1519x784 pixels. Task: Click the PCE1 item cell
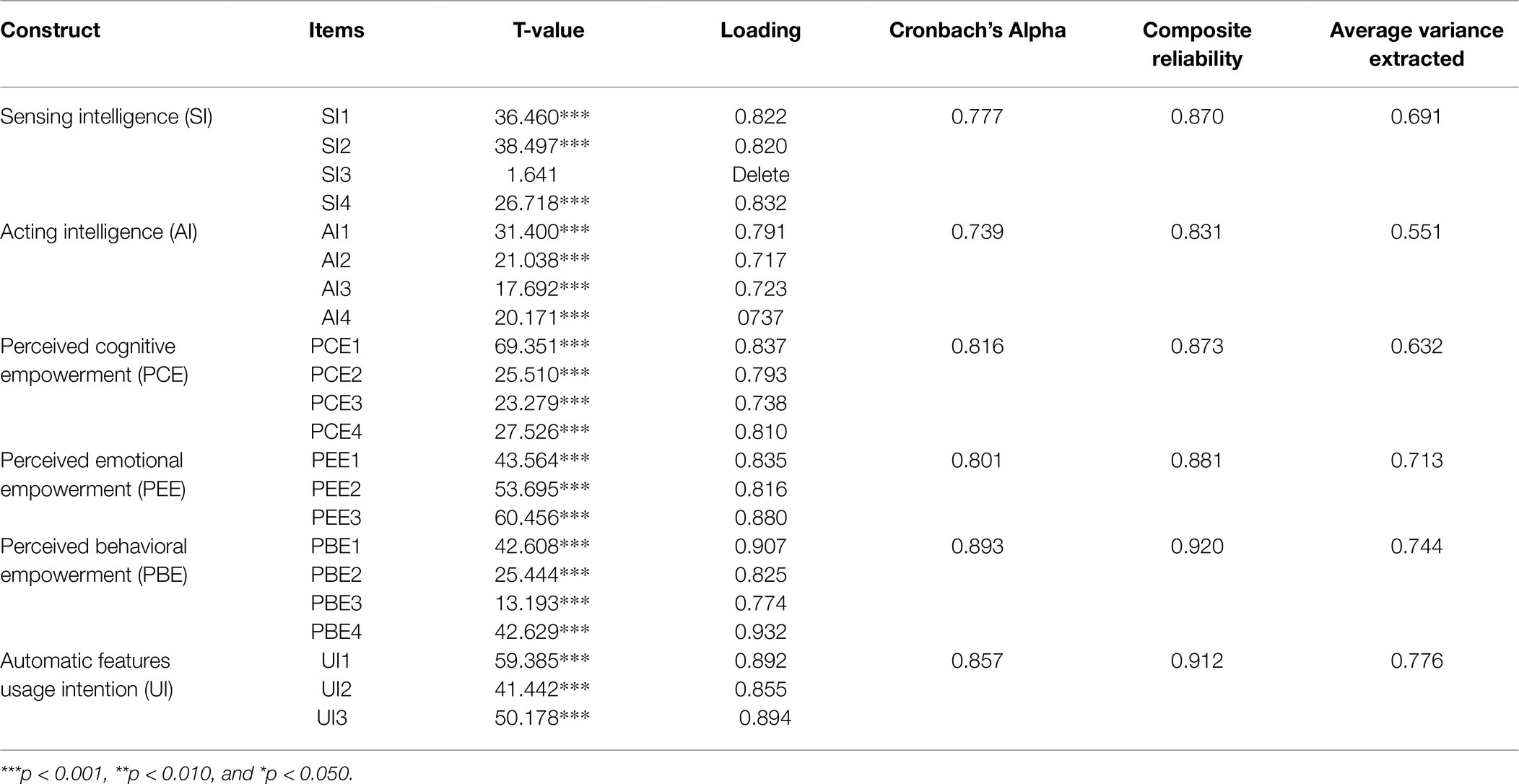tap(336, 347)
